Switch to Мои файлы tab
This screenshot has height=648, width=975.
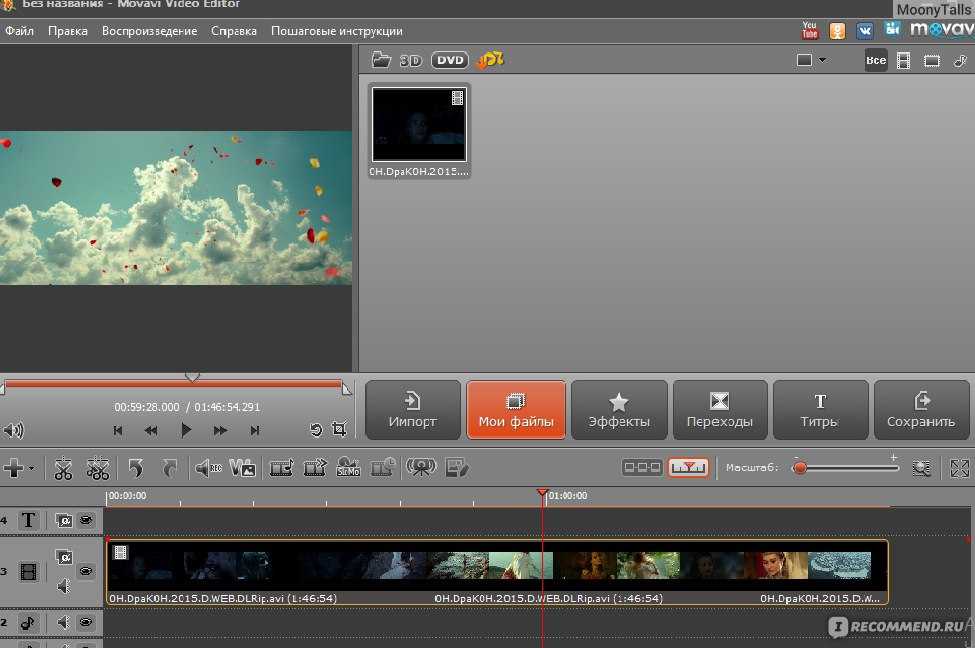click(516, 410)
